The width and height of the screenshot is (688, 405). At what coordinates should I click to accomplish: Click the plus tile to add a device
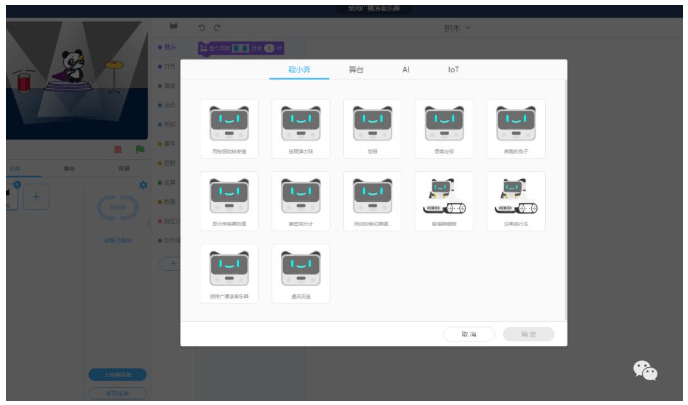coord(36,197)
